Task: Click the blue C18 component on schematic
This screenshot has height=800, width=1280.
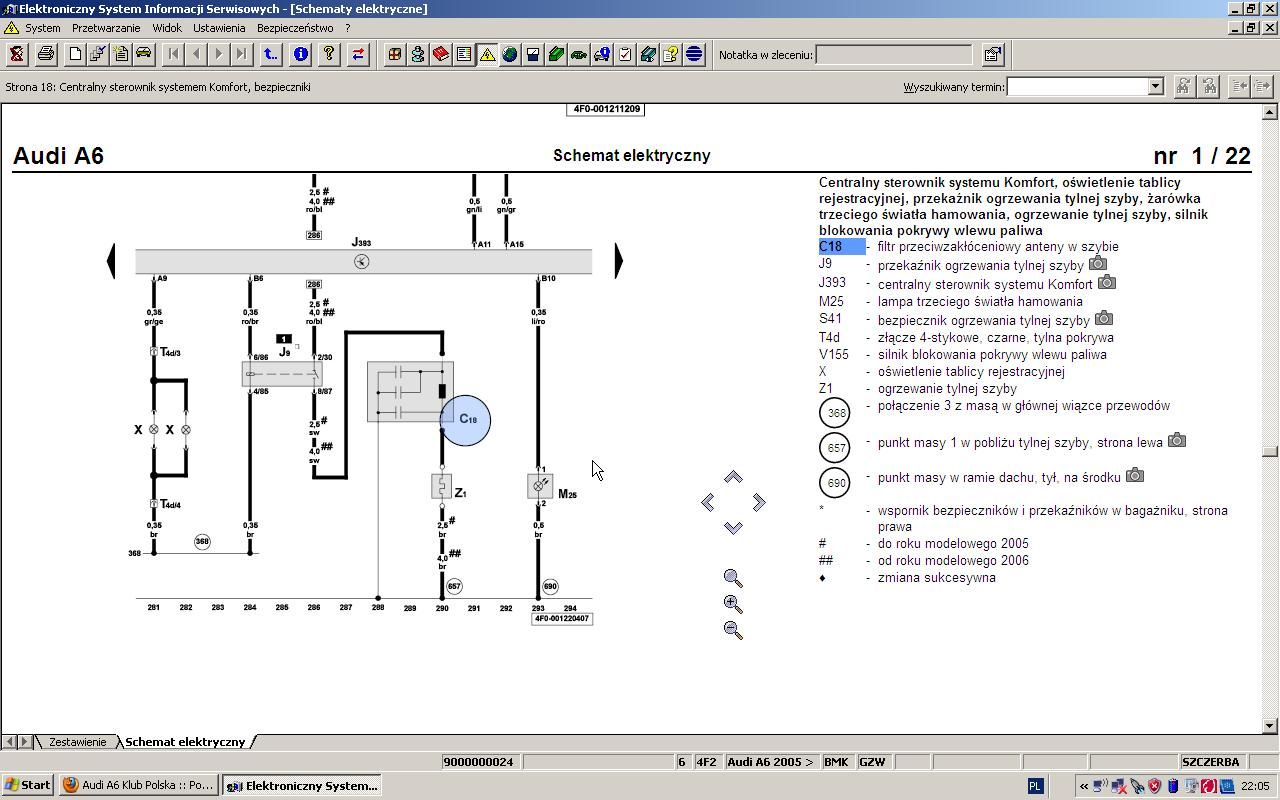Action: pyautogui.click(x=465, y=420)
